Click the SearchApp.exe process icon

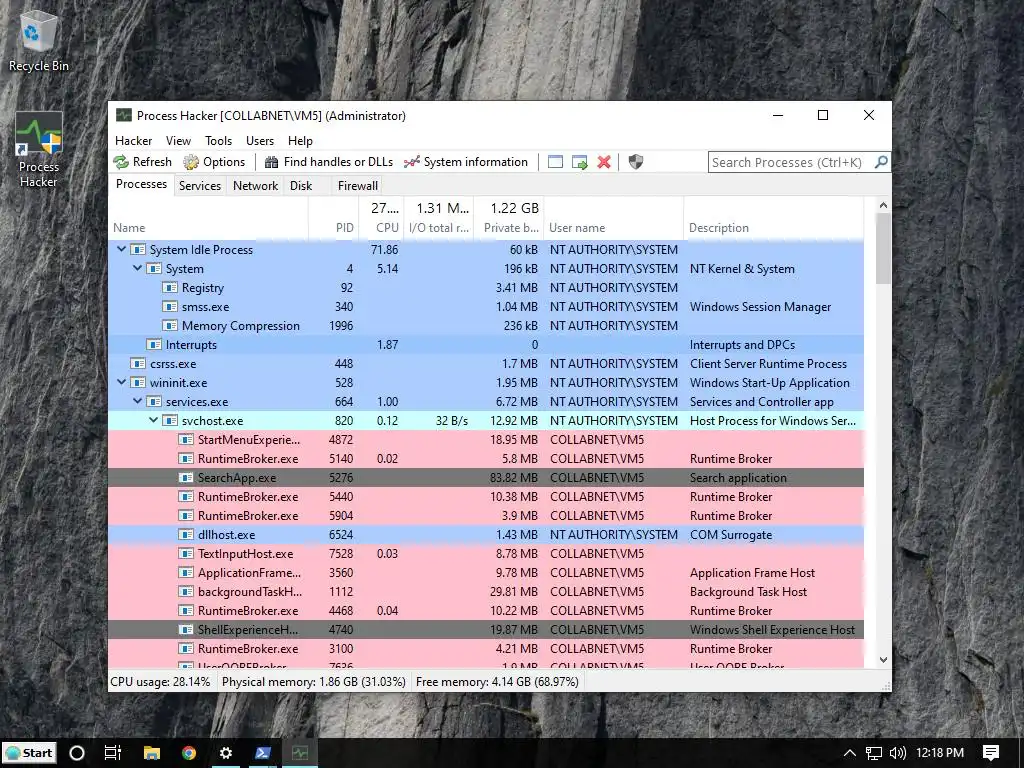[x=186, y=478]
